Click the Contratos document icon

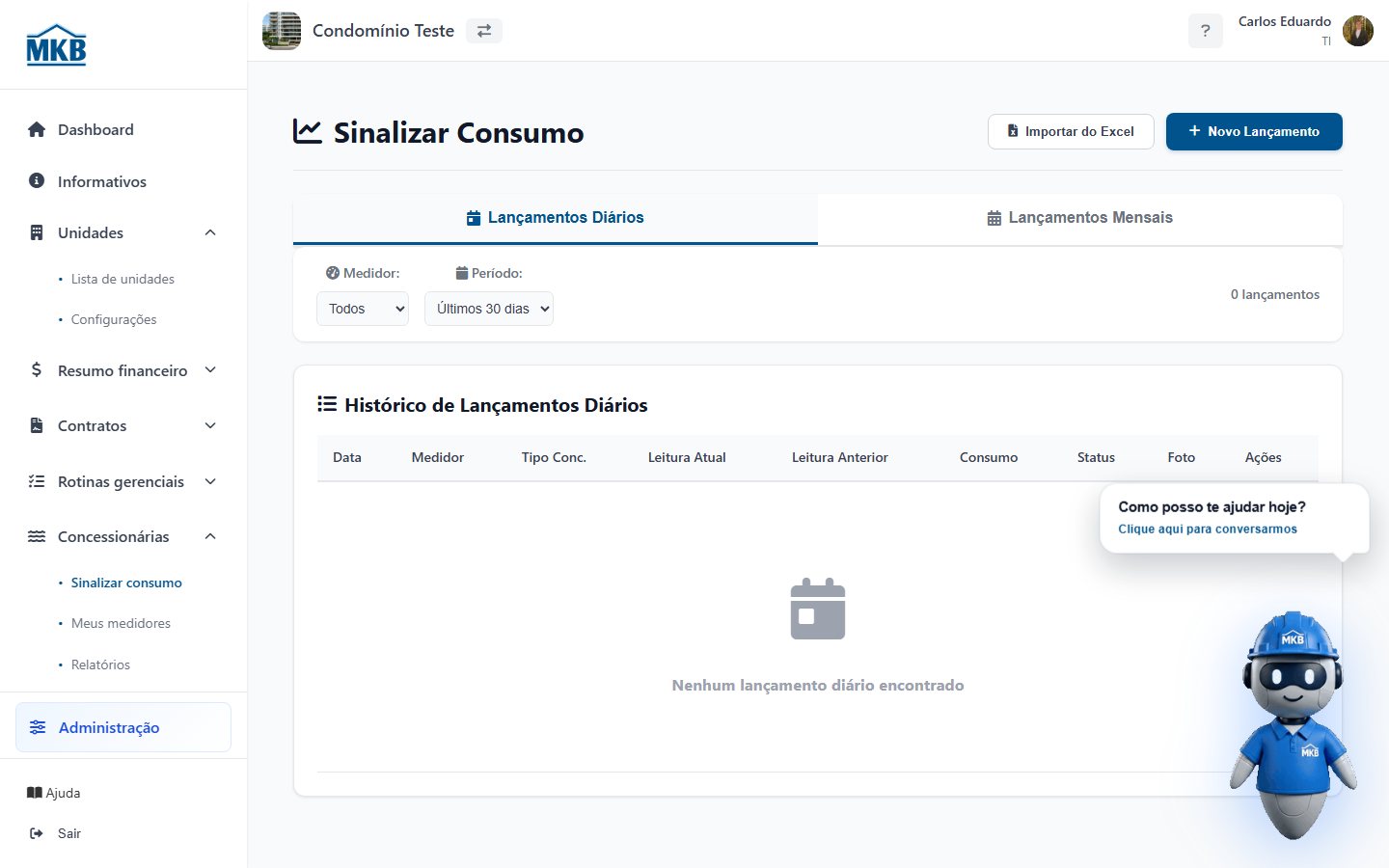[x=37, y=425]
